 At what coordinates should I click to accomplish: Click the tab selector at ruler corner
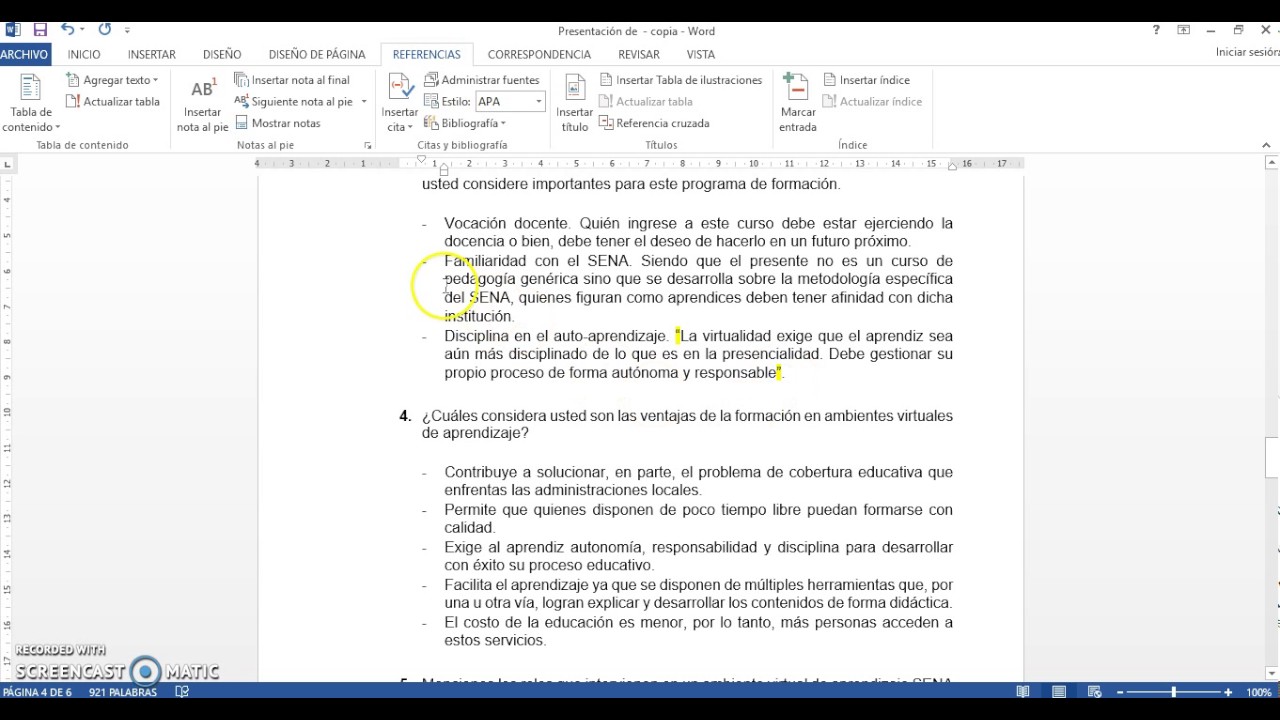click(8, 164)
